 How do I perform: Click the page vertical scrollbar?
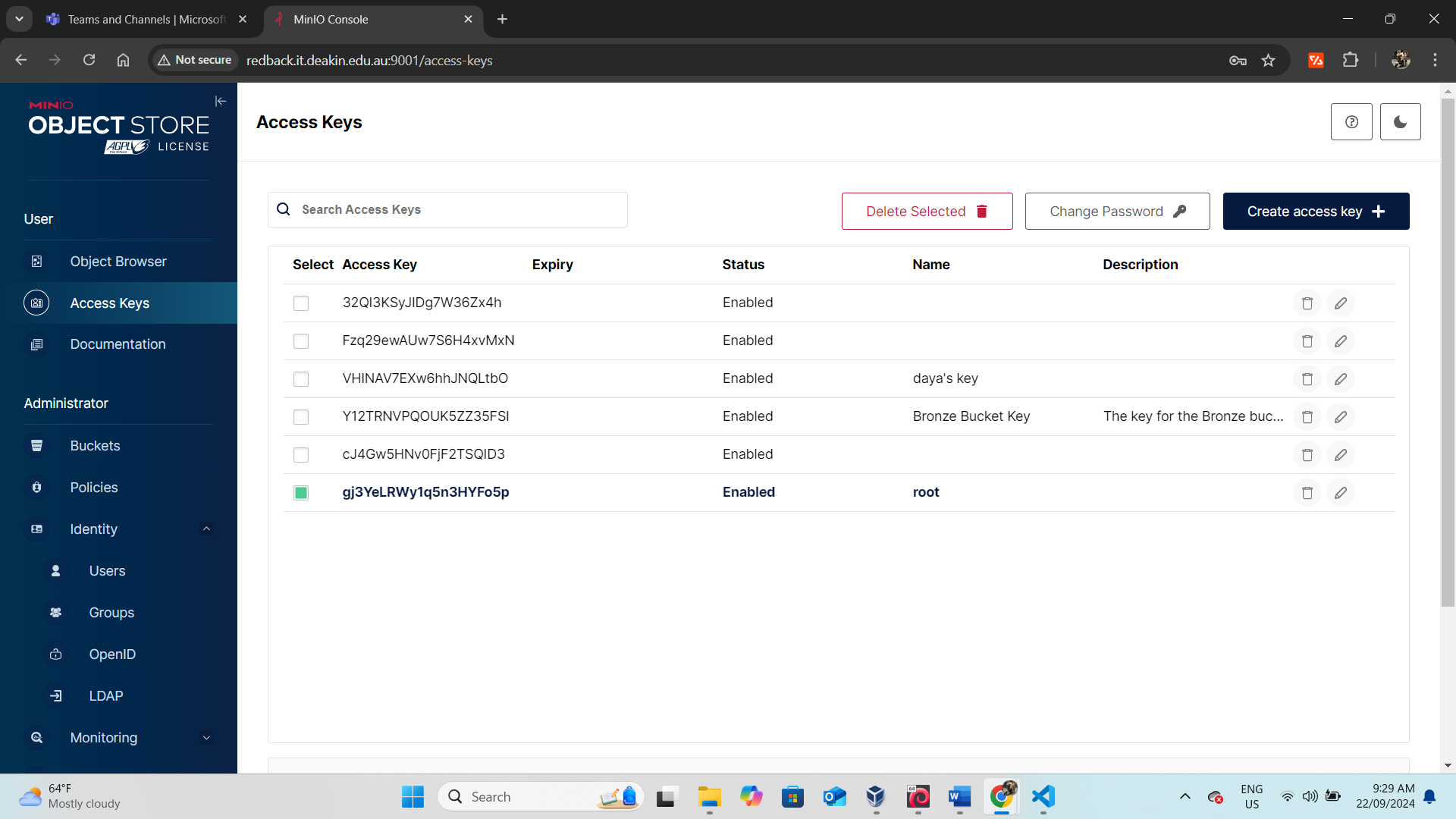click(x=1448, y=353)
